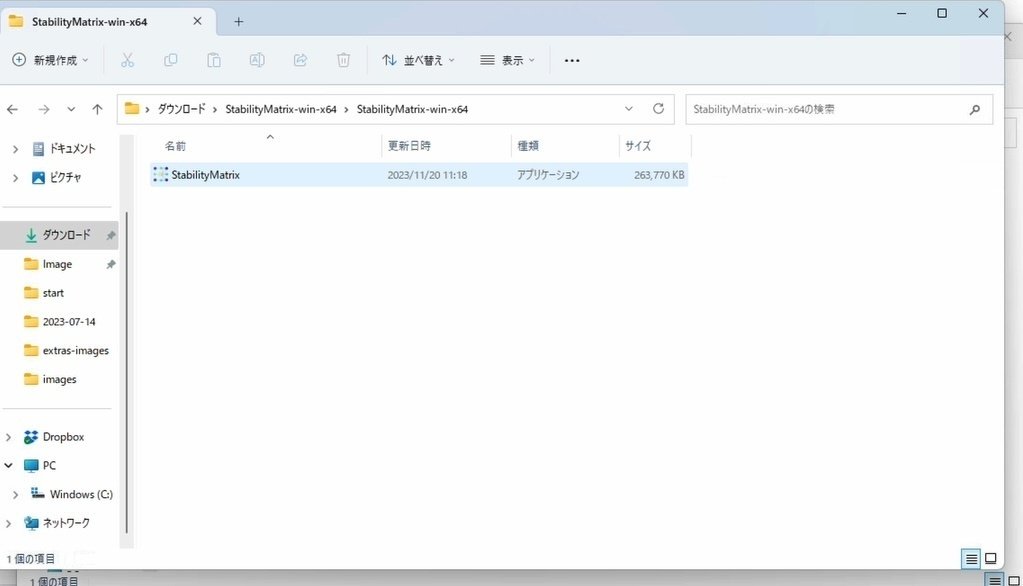
Task: Open Windows (C:) drive
Action: 81,494
